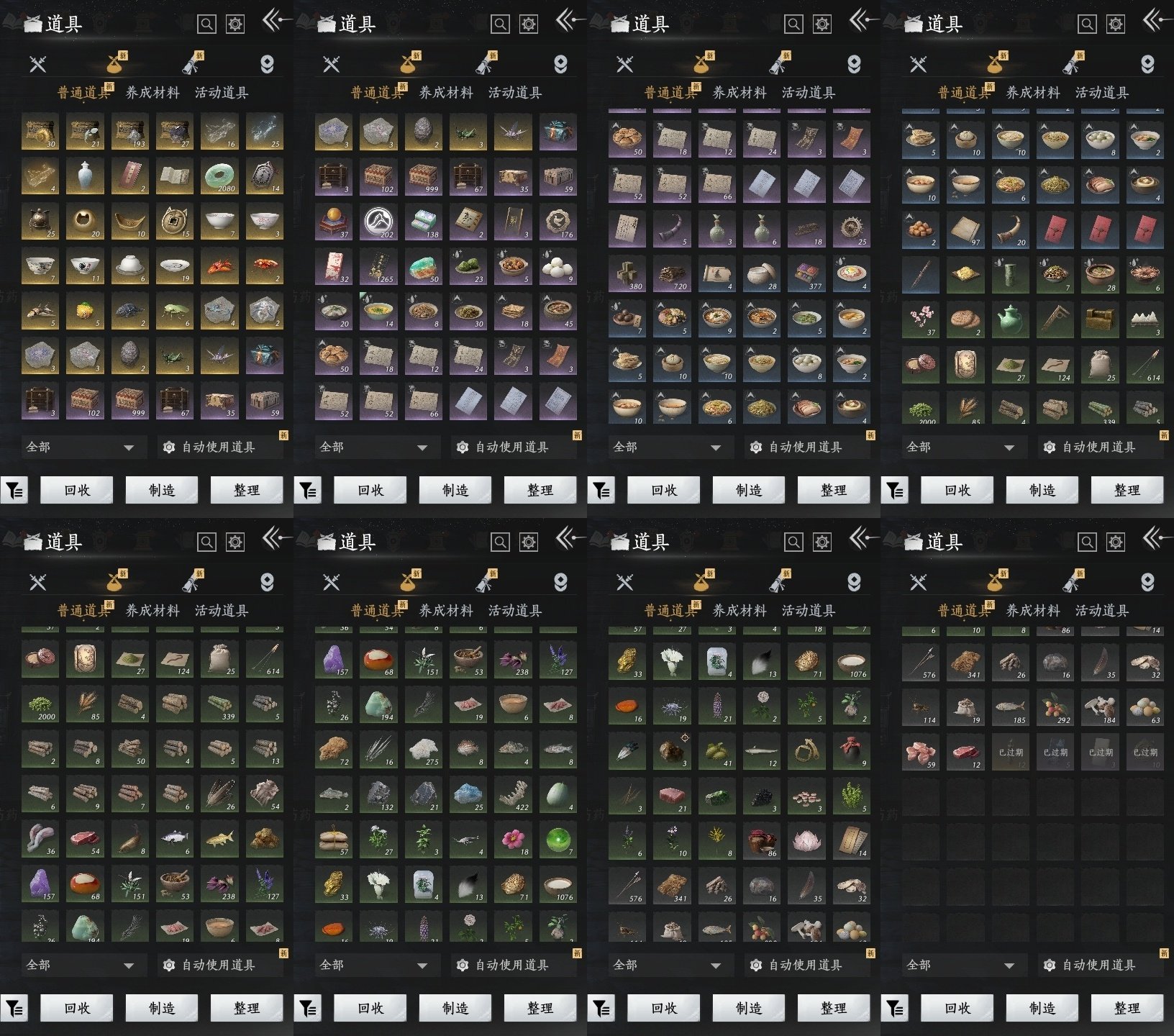Viewport: 1174px width, 1036px height.
Task: Switch to 养成材料 tab in top-left panel
Action: (153, 93)
